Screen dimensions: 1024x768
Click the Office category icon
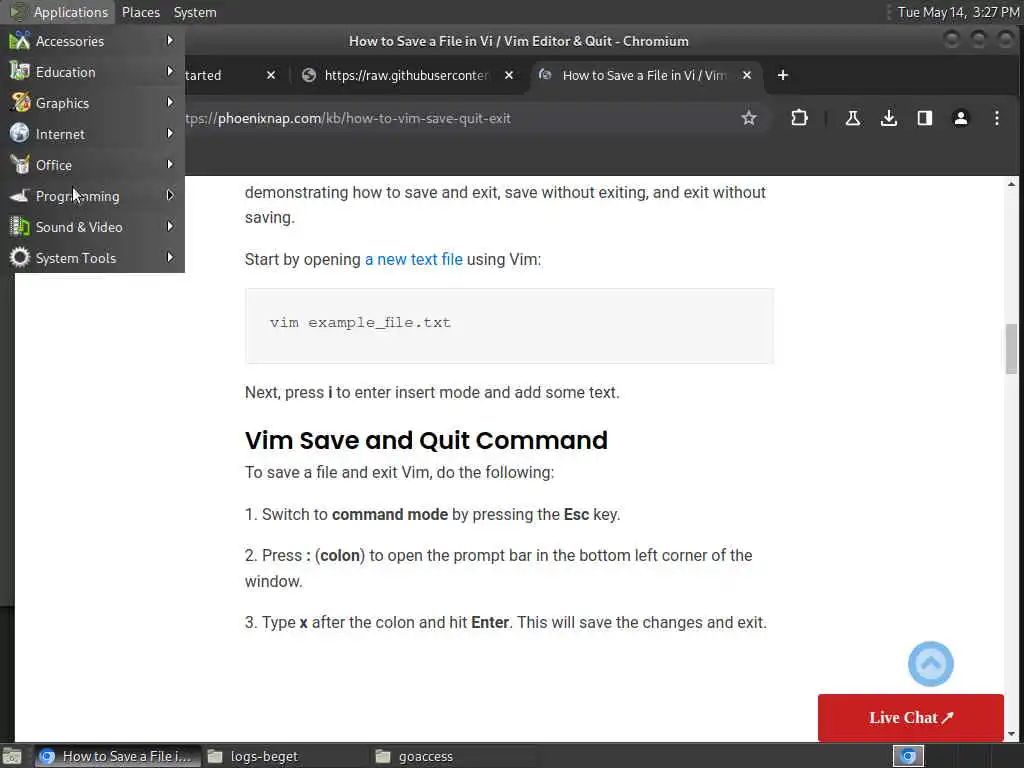(x=20, y=165)
